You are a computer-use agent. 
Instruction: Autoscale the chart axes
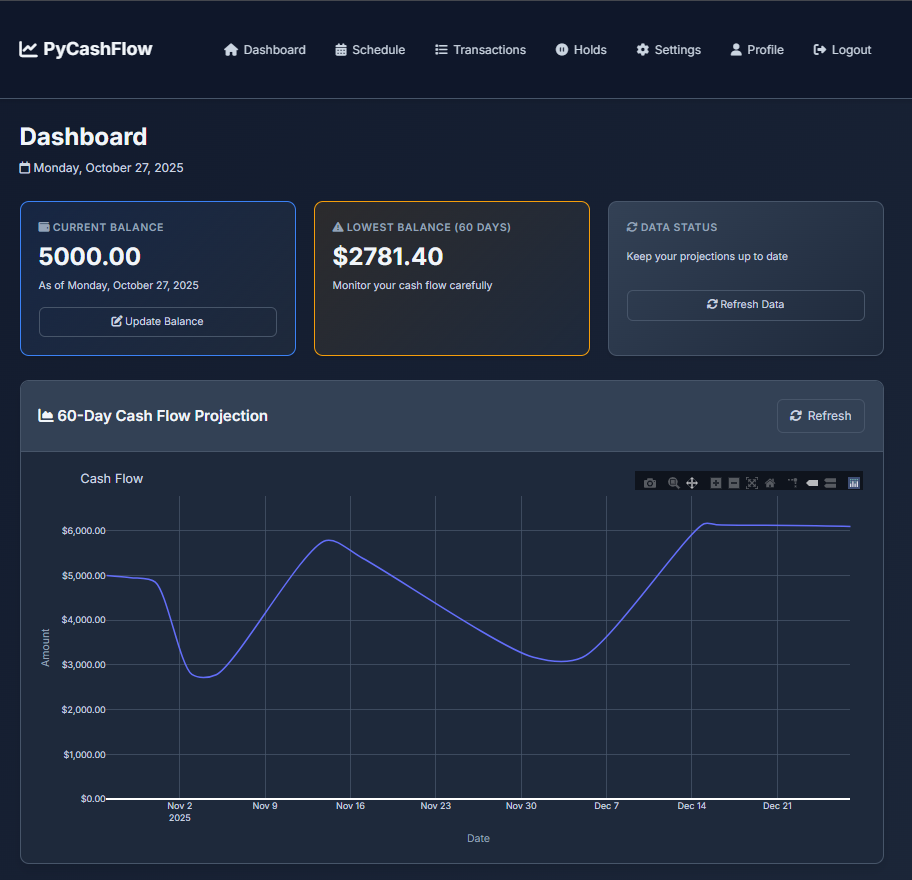[752, 481]
